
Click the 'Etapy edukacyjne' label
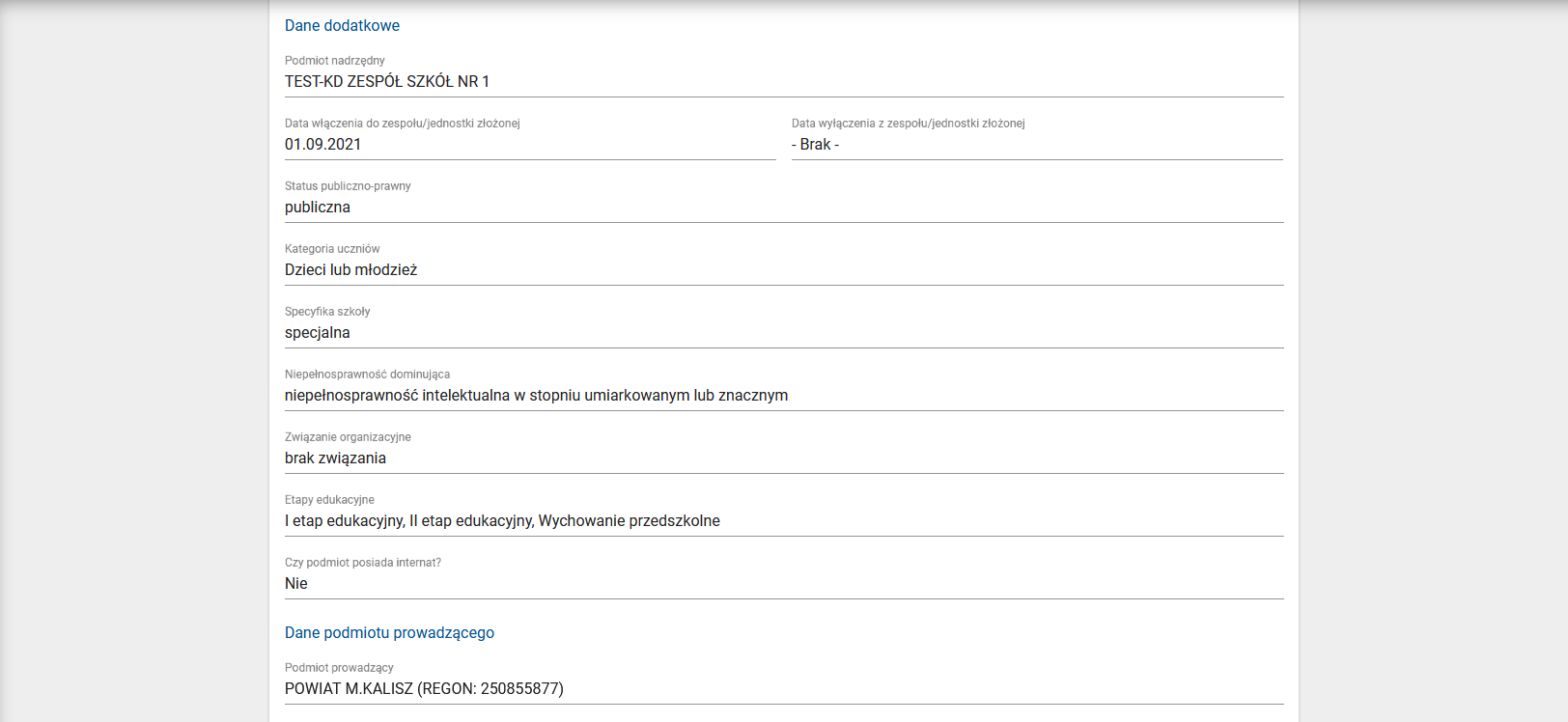(x=329, y=500)
